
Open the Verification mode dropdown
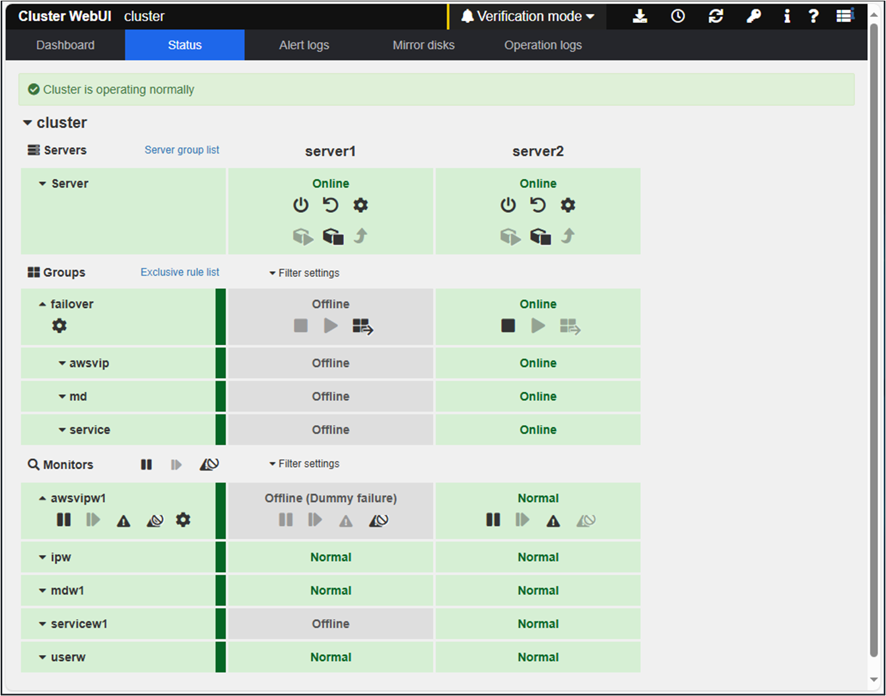click(528, 16)
